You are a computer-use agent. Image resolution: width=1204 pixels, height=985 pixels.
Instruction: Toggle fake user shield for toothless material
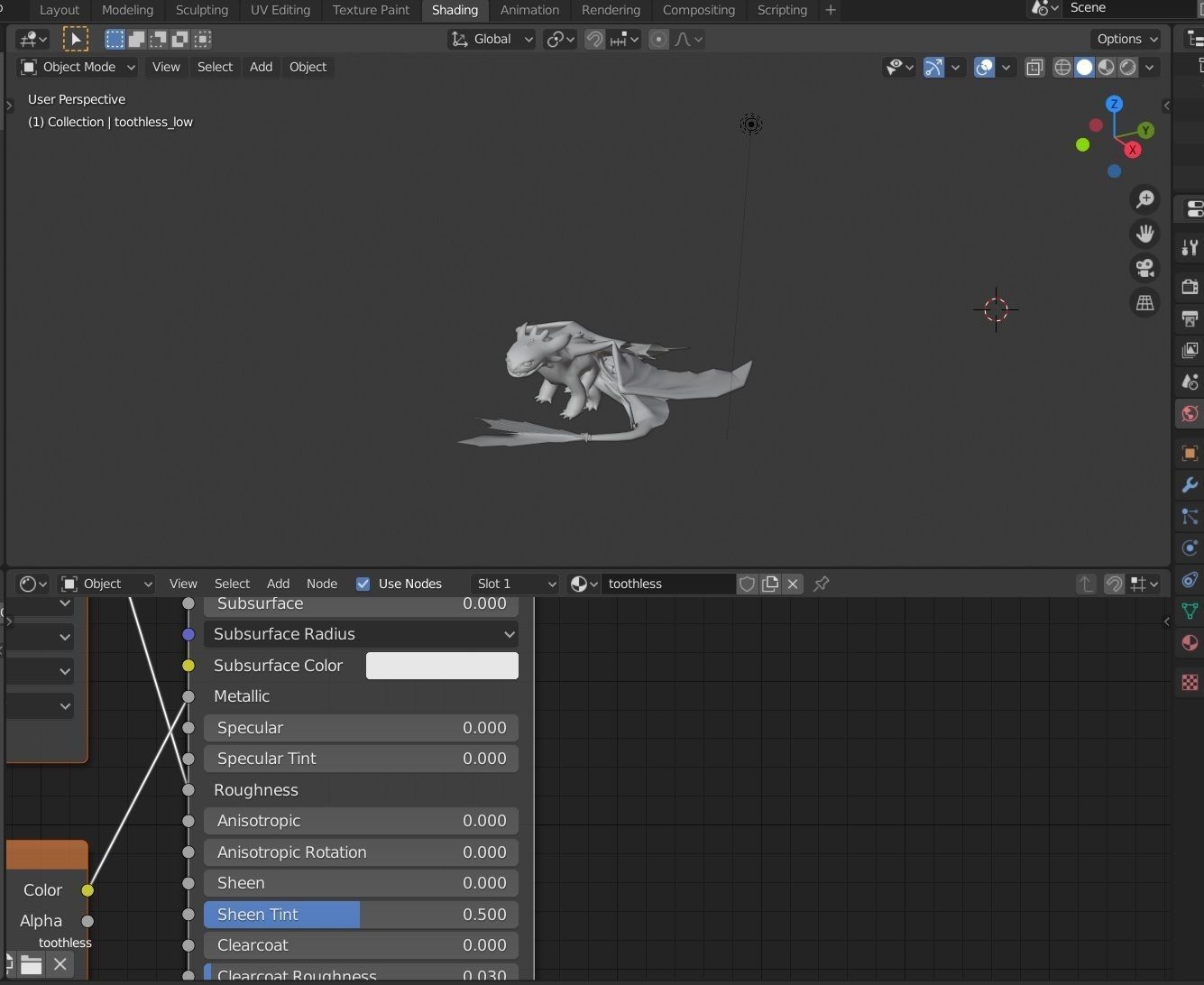747,584
